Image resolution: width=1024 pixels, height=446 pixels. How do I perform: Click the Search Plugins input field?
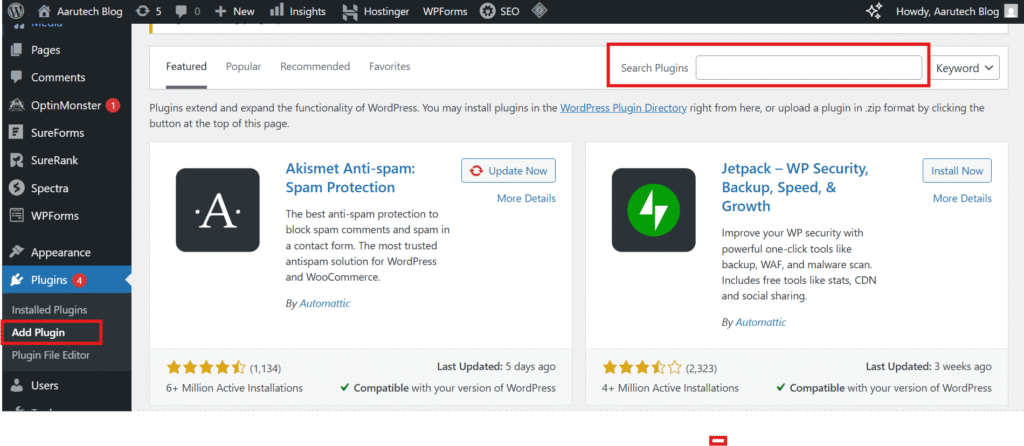click(808, 68)
